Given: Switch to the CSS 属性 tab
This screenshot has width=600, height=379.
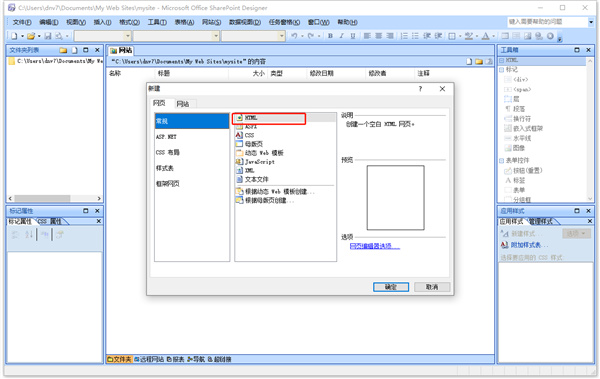Looking at the screenshot, I should pos(51,221).
